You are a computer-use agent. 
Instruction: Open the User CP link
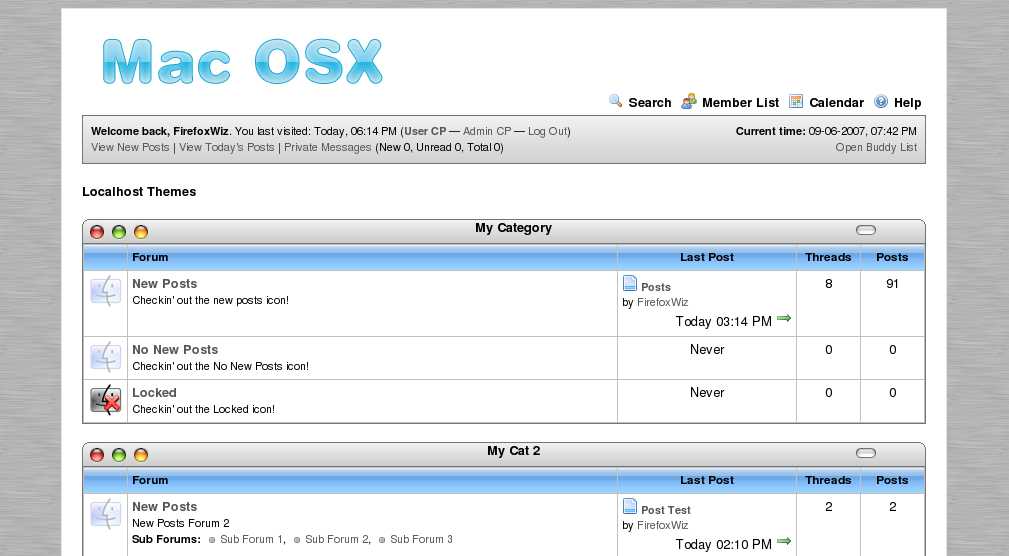coord(425,131)
